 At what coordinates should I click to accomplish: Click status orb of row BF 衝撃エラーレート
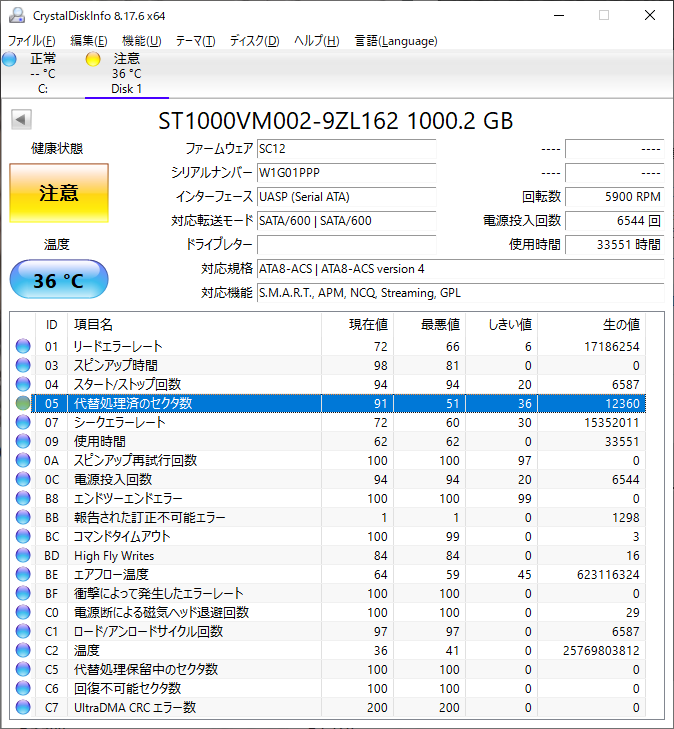point(23,593)
